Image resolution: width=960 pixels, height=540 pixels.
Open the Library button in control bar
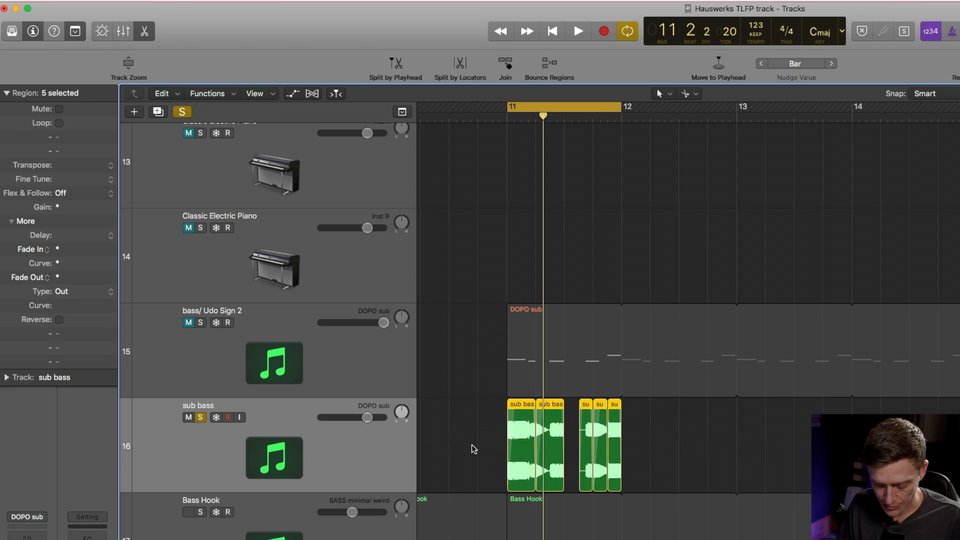pos(12,31)
